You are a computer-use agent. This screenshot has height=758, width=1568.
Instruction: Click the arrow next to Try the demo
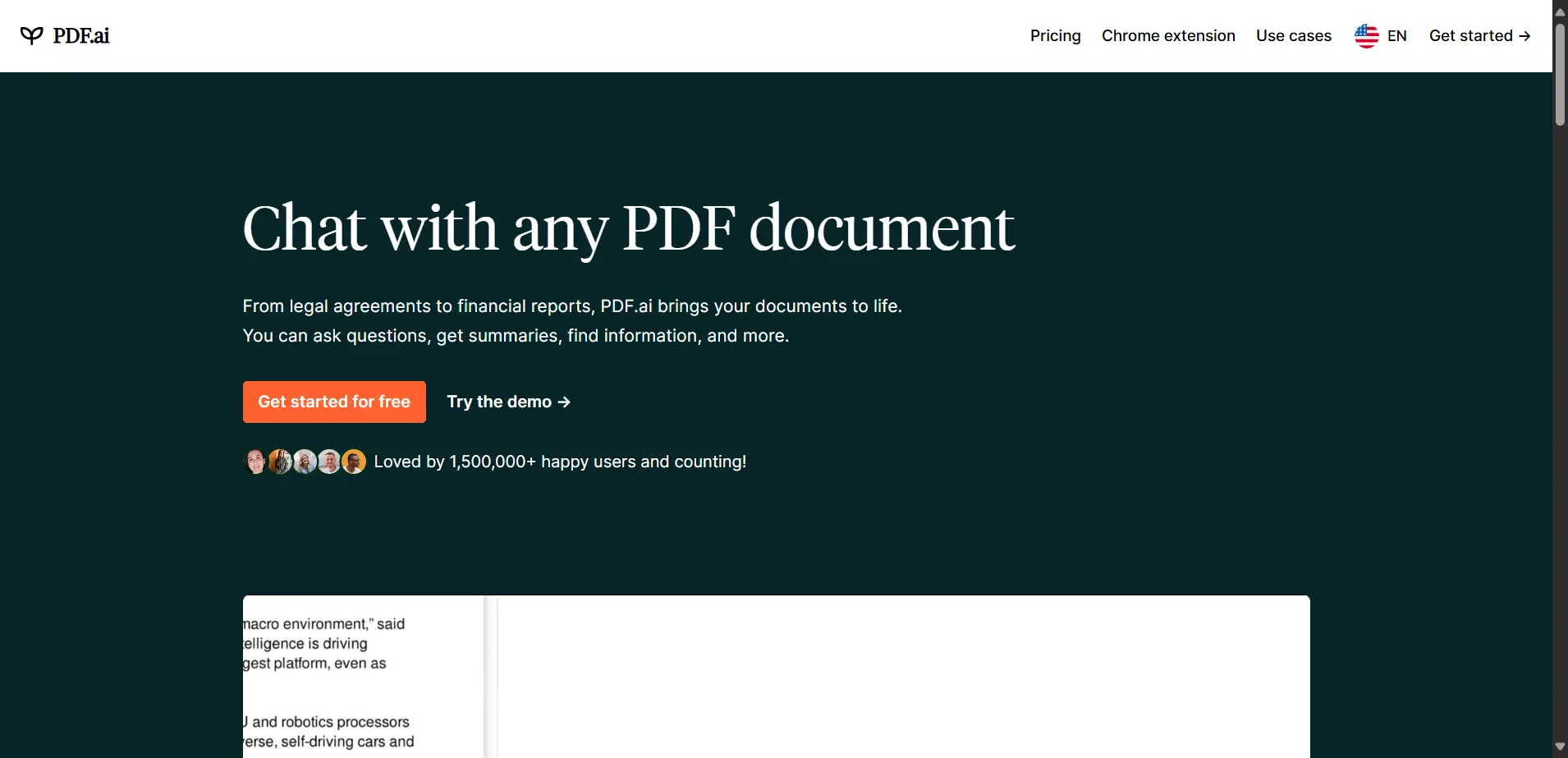coord(564,402)
